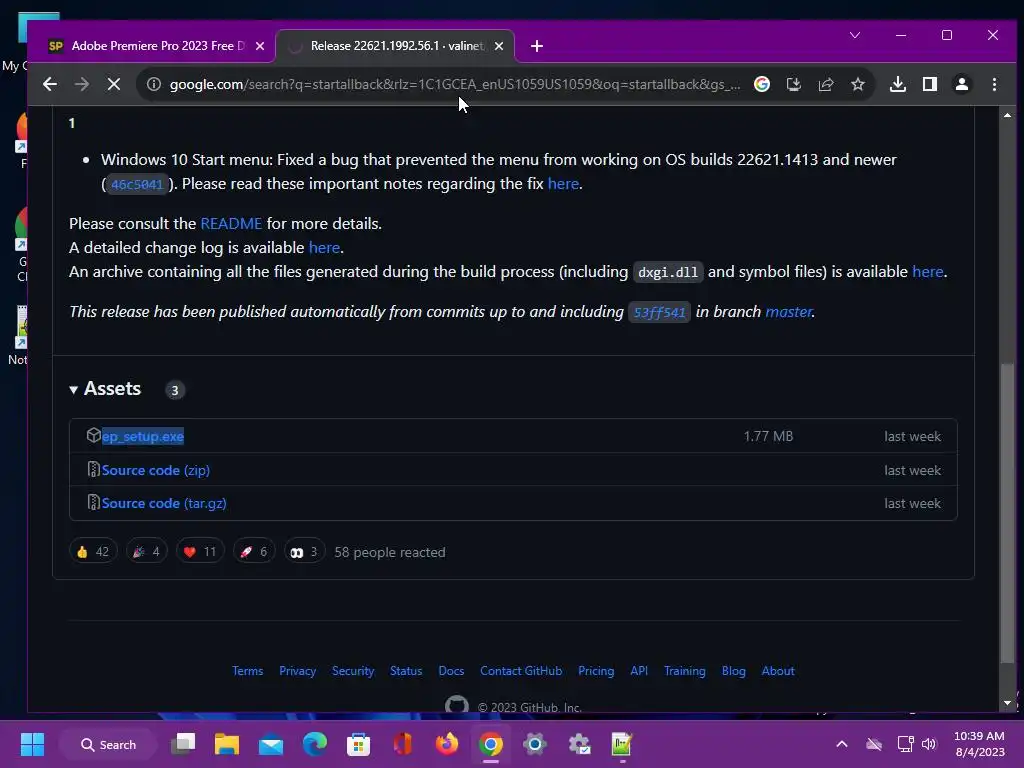1024x768 pixels.
Task: Open commit 53ff541 link
Action: click(x=659, y=312)
